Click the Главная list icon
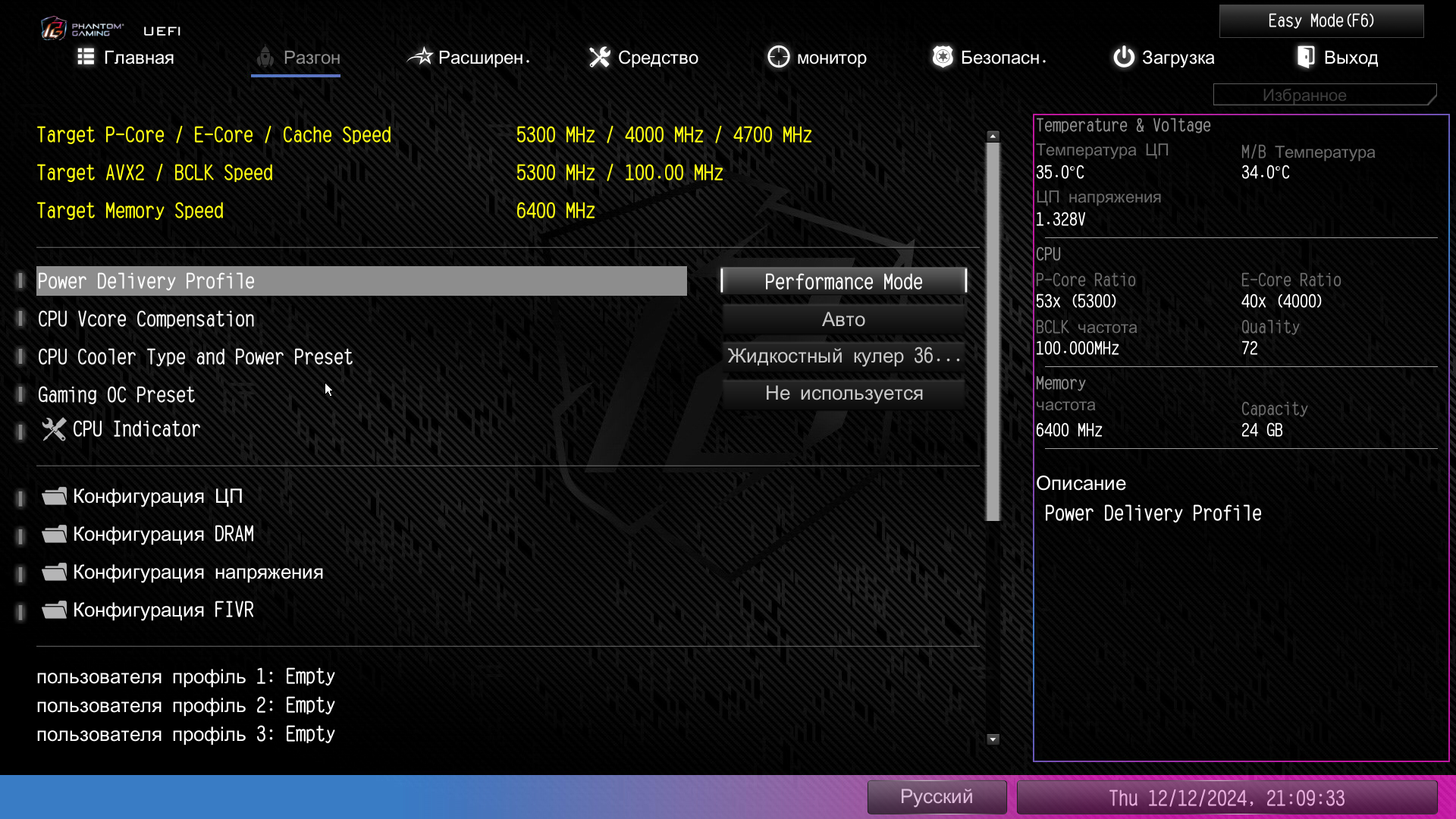The image size is (1456, 819). (x=86, y=57)
